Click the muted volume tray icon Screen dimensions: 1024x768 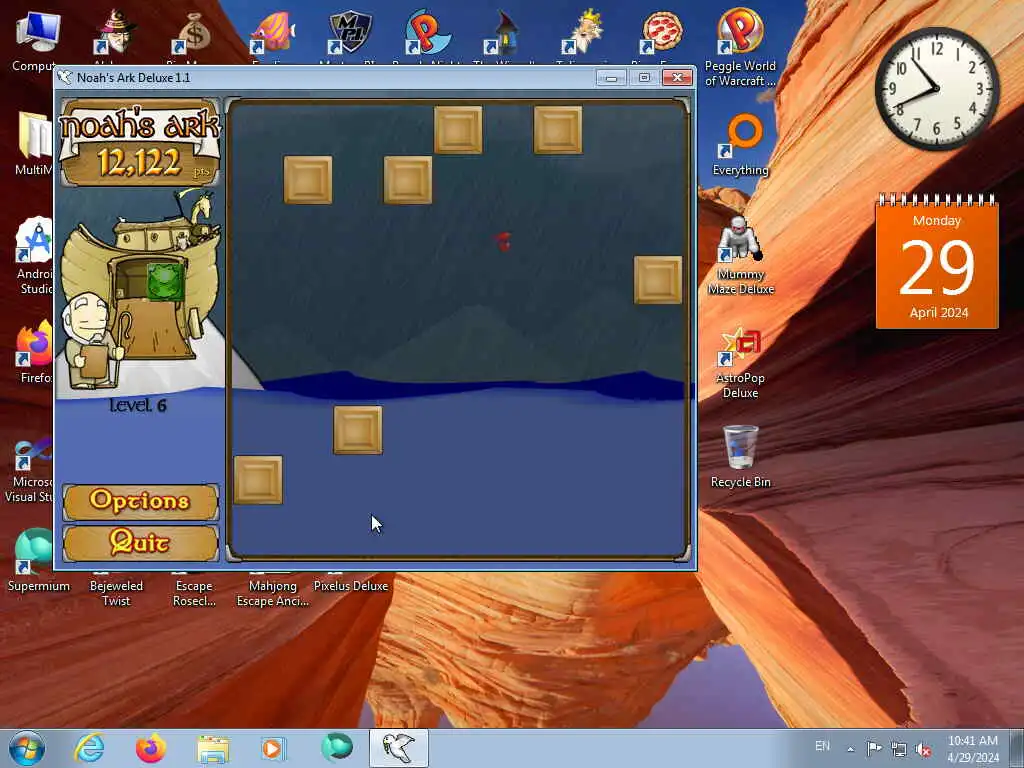click(x=923, y=749)
